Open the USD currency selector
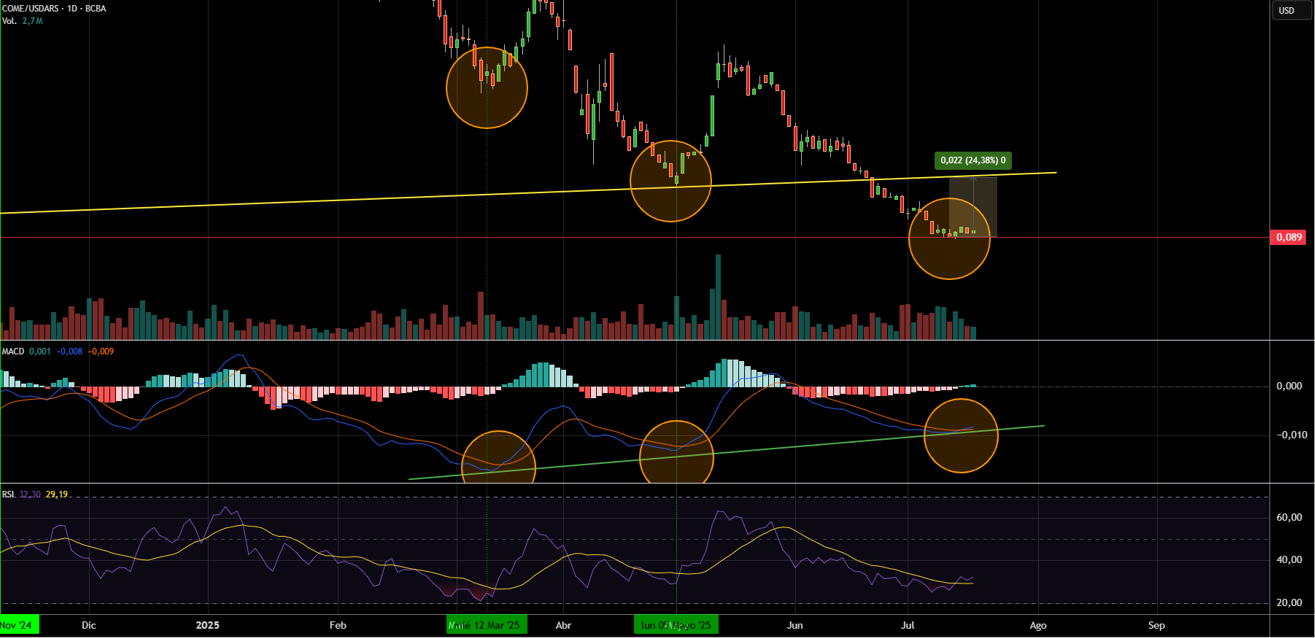The image size is (1315, 638). pyautogui.click(x=1286, y=10)
